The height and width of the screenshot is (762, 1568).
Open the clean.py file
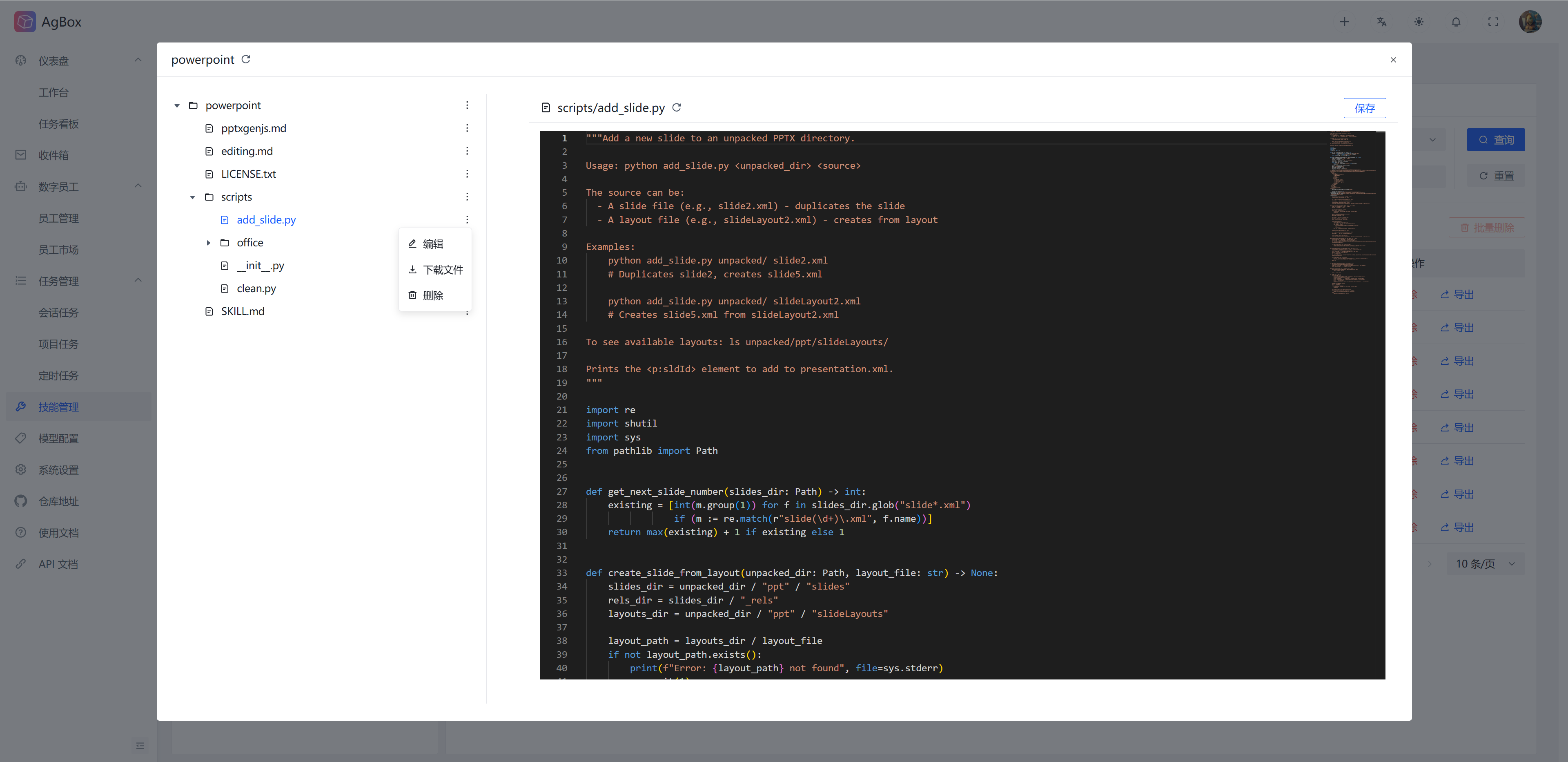click(x=256, y=288)
